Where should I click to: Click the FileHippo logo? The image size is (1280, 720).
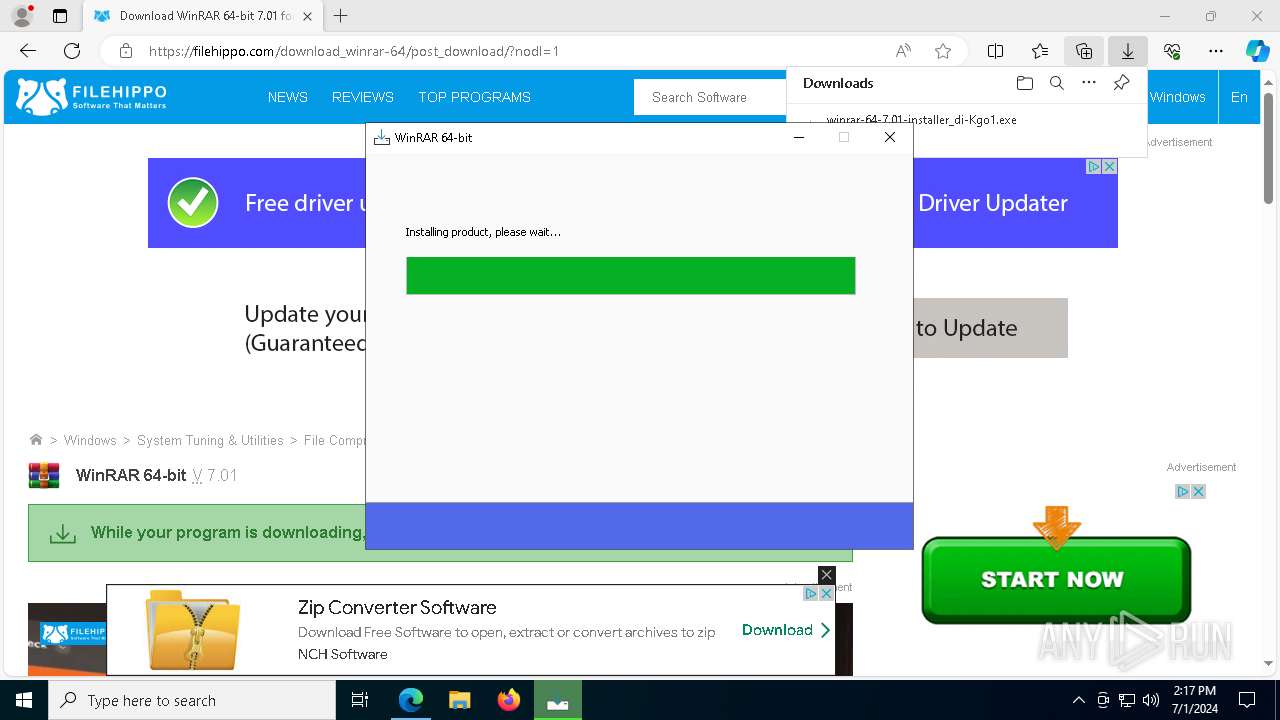pyautogui.click(x=92, y=97)
